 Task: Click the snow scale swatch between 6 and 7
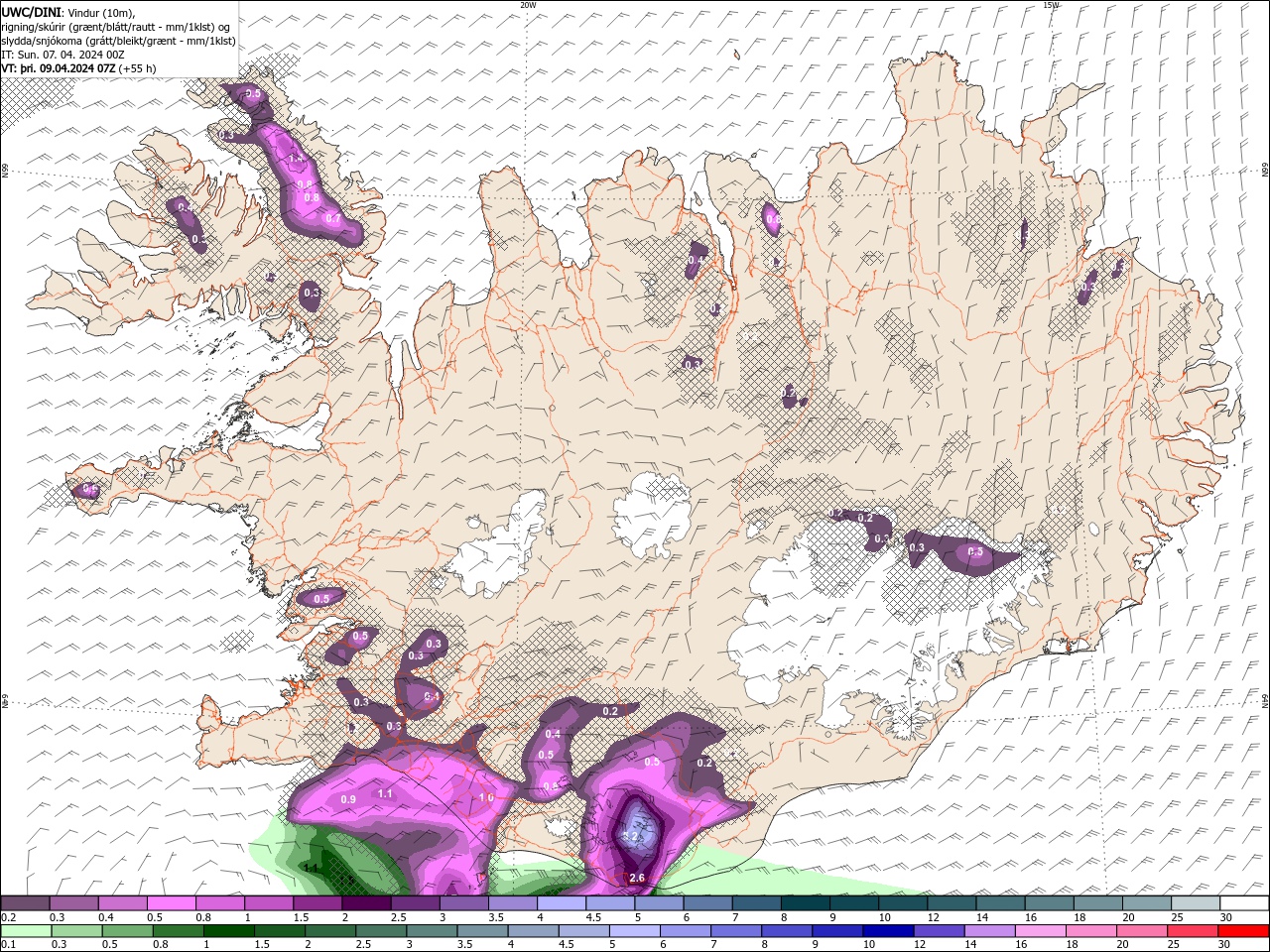point(707,903)
